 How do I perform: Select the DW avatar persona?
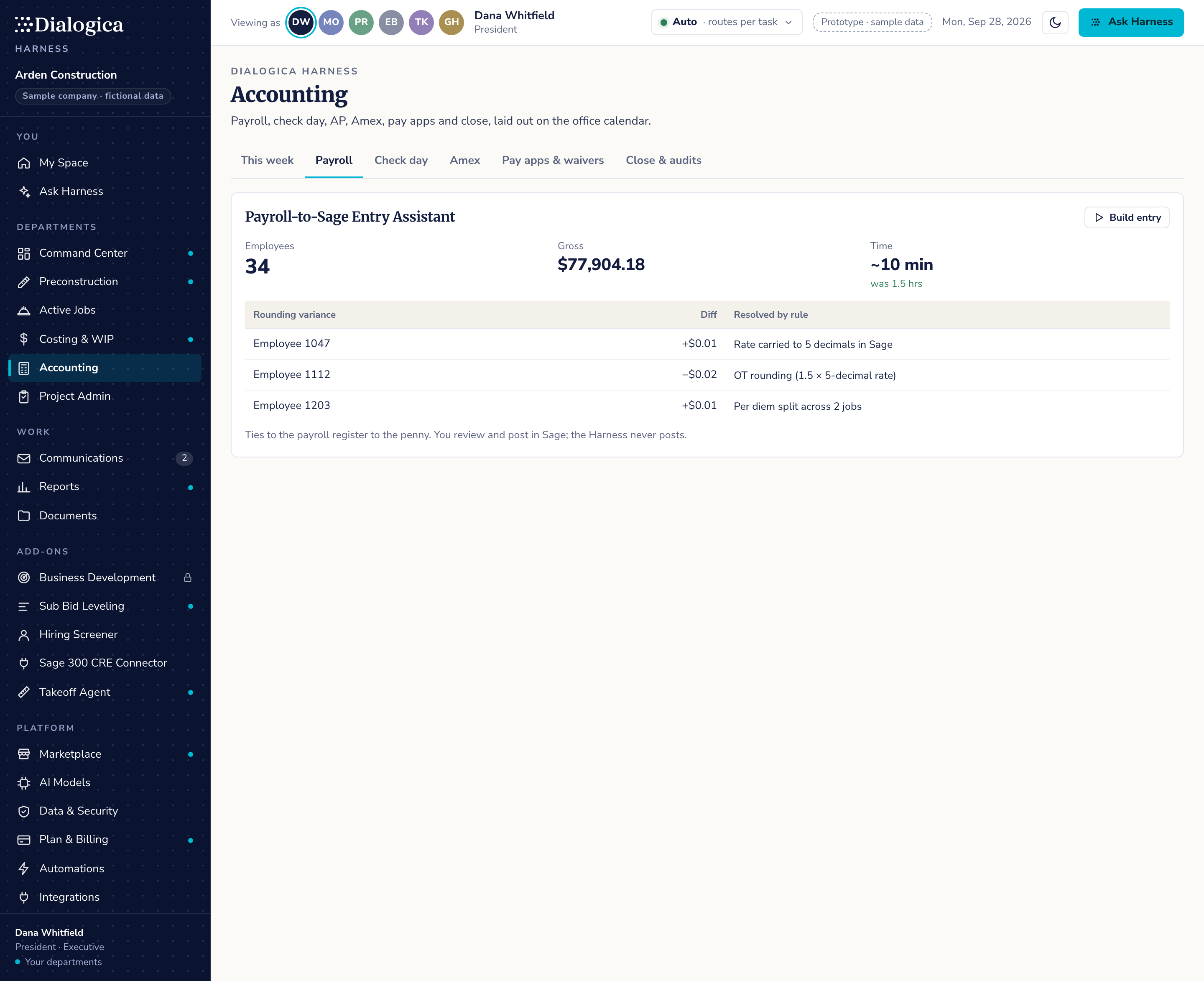coord(301,23)
